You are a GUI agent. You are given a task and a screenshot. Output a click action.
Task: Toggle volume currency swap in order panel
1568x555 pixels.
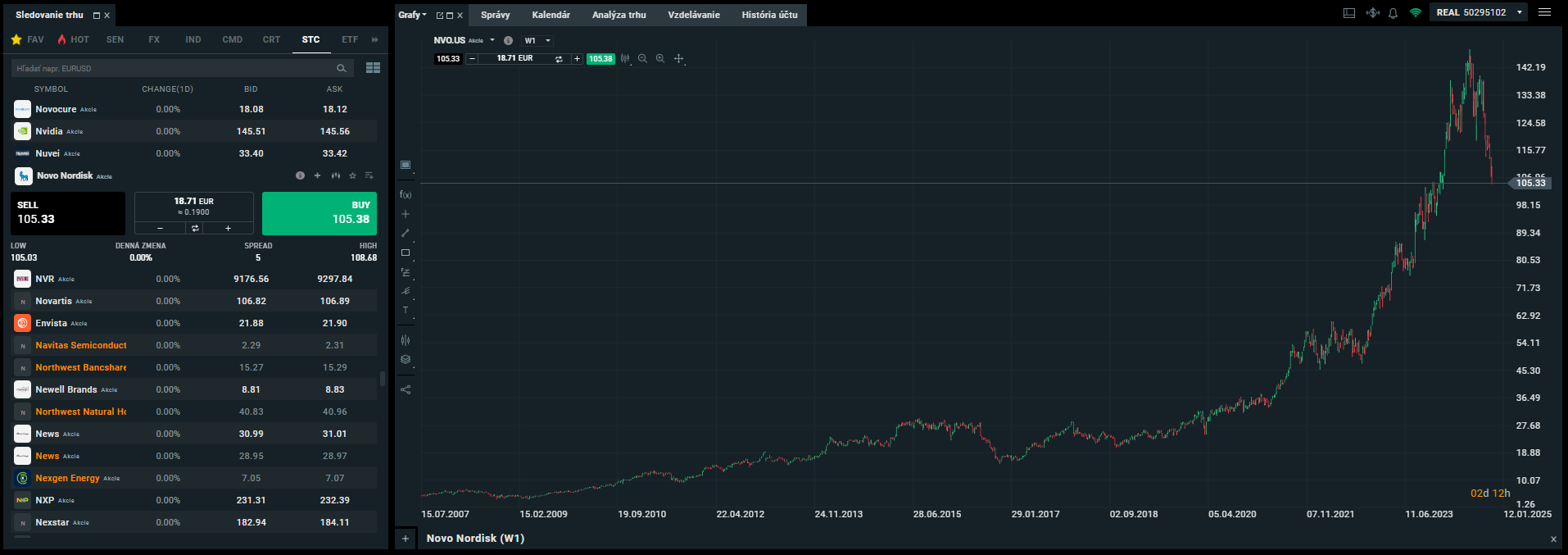[x=195, y=228]
